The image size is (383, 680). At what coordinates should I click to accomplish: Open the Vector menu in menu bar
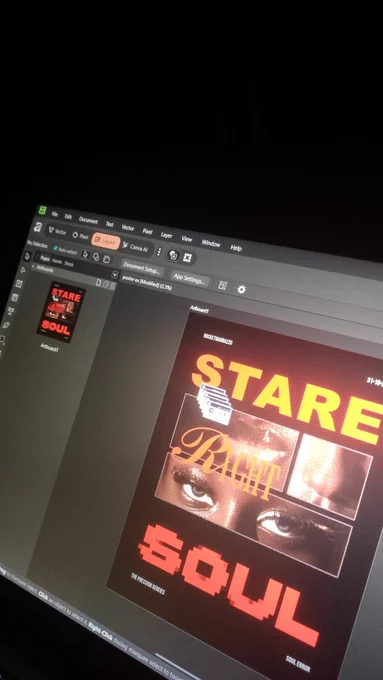click(128, 227)
